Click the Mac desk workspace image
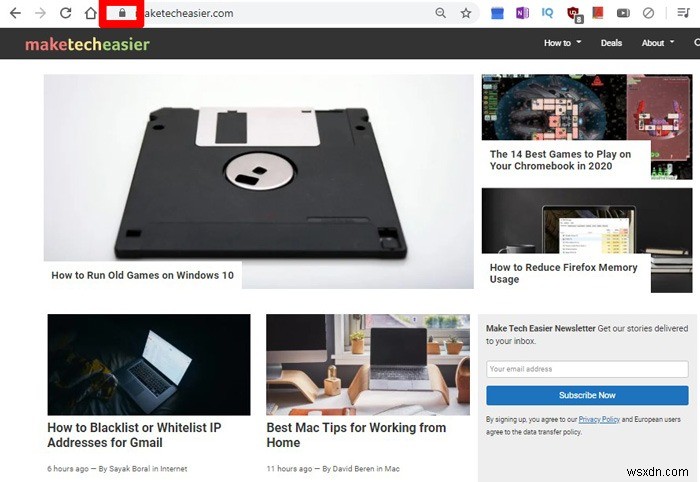The width and height of the screenshot is (700, 482). click(x=368, y=365)
